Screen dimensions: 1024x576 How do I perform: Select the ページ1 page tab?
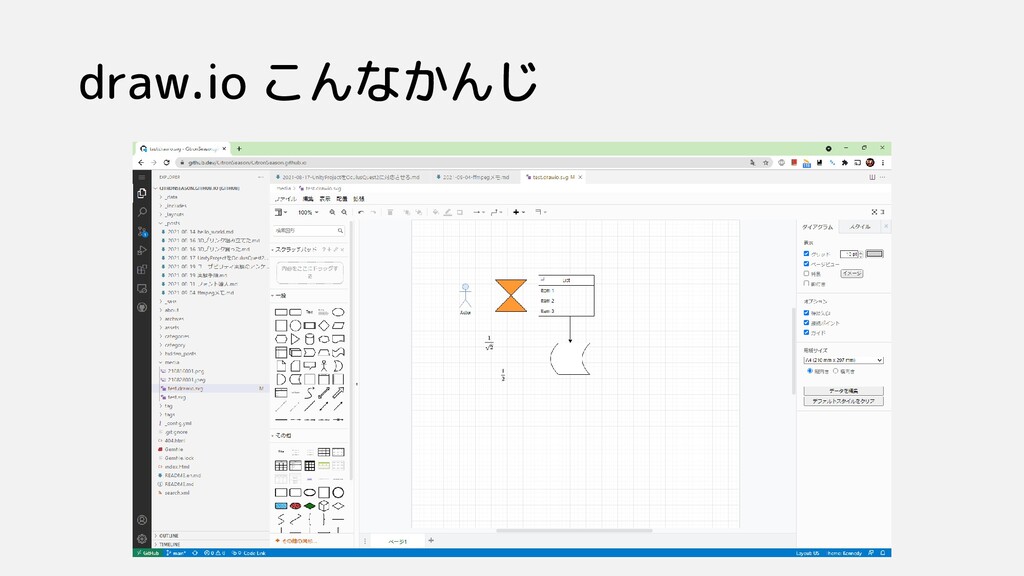click(398, 541)
